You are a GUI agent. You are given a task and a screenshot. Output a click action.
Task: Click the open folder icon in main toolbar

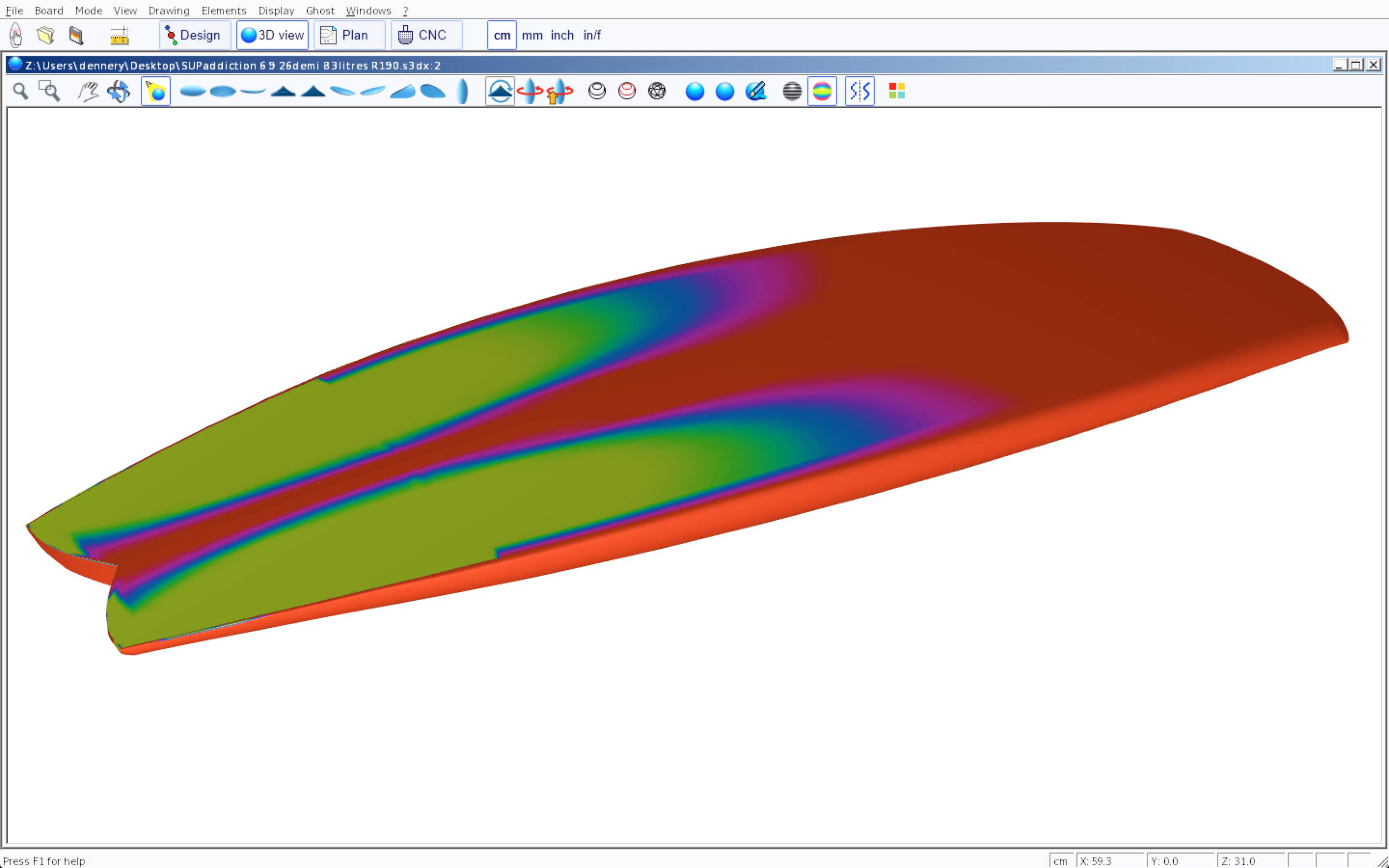tap(46, 36)
